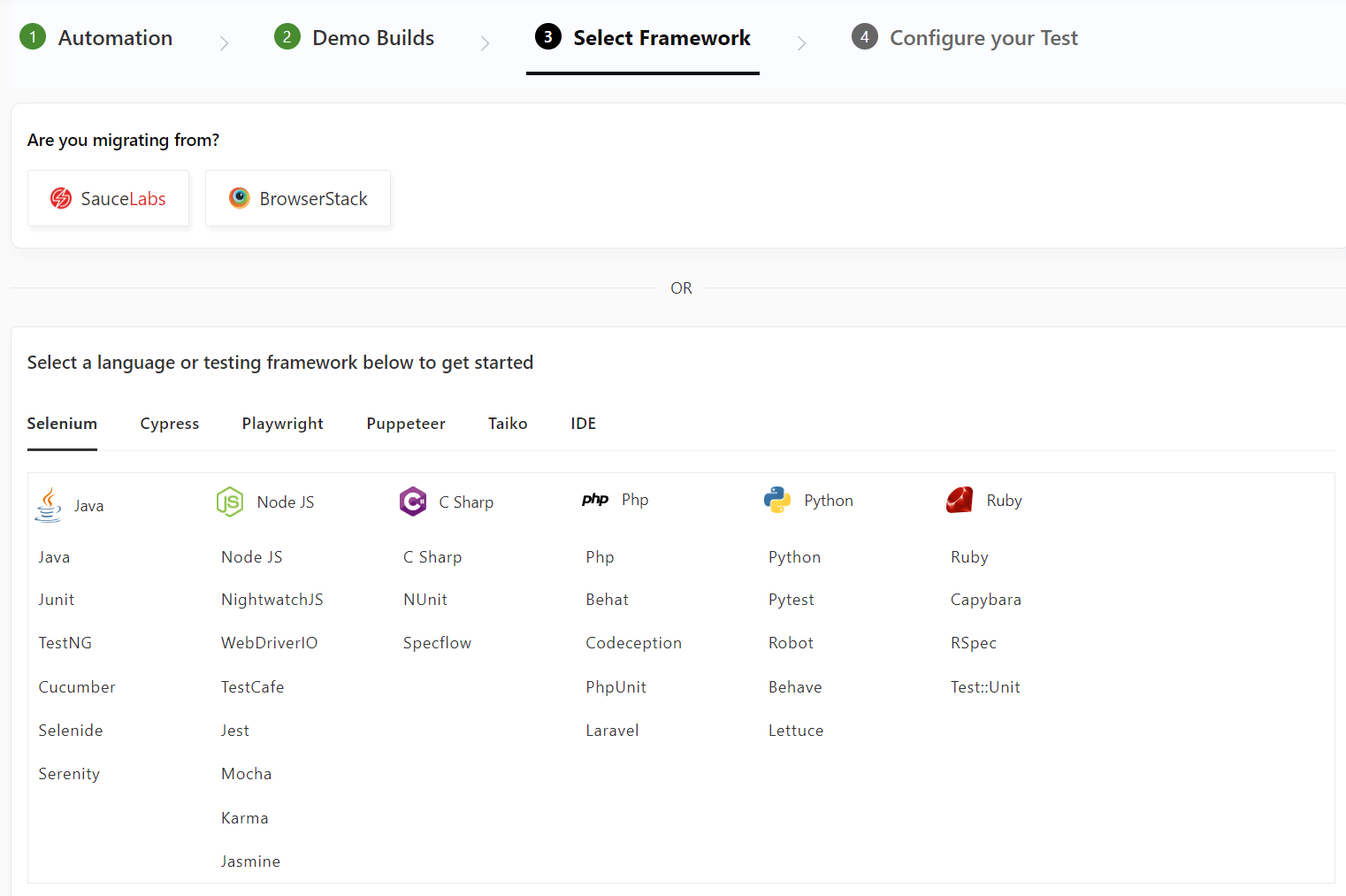Click the PHP logo icon

tap(595, 500)
